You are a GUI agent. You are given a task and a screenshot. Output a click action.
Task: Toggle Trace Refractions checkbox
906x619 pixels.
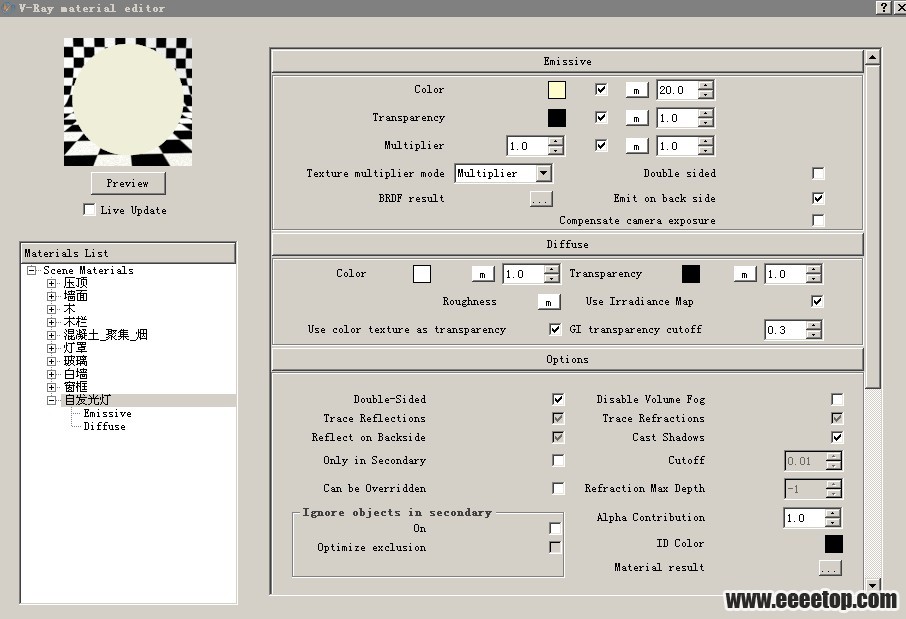pos(837,418)
